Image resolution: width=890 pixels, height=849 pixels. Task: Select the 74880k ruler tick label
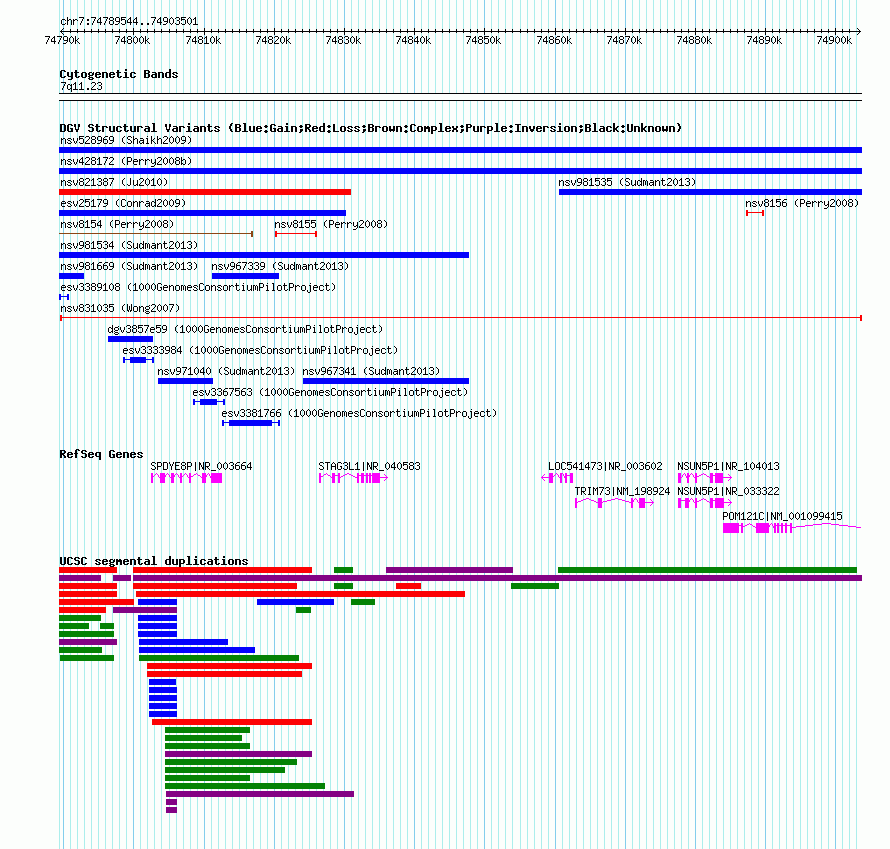694,40
